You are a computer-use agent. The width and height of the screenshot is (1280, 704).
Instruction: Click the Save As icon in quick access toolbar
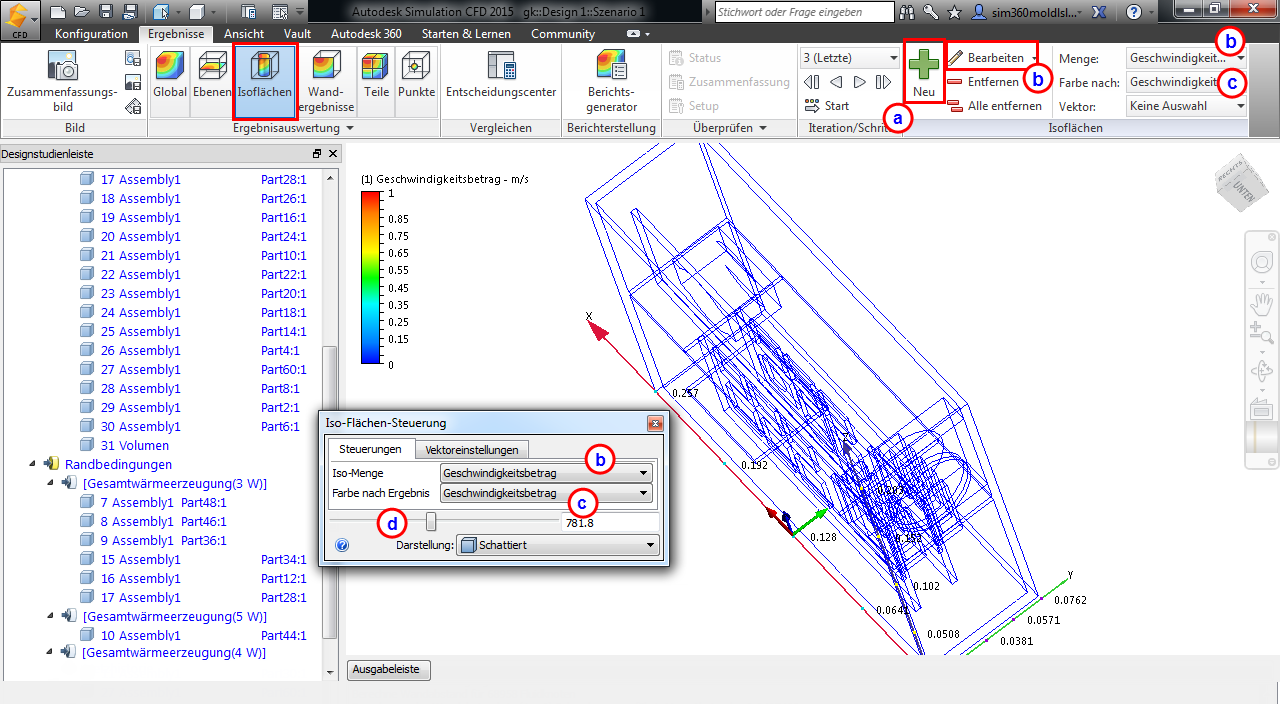pos(131,12)
